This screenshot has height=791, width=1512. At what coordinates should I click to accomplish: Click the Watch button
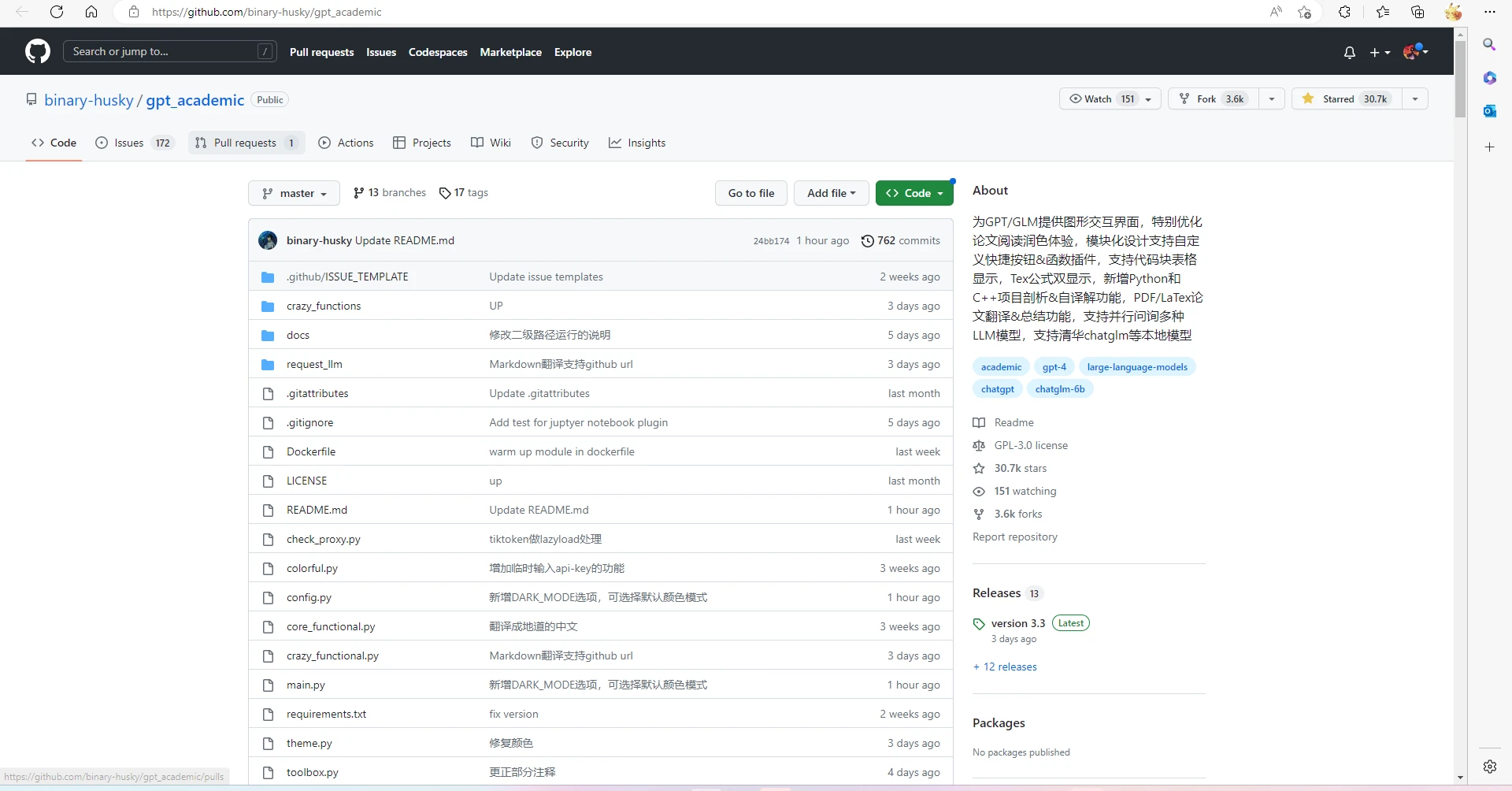1110,99
